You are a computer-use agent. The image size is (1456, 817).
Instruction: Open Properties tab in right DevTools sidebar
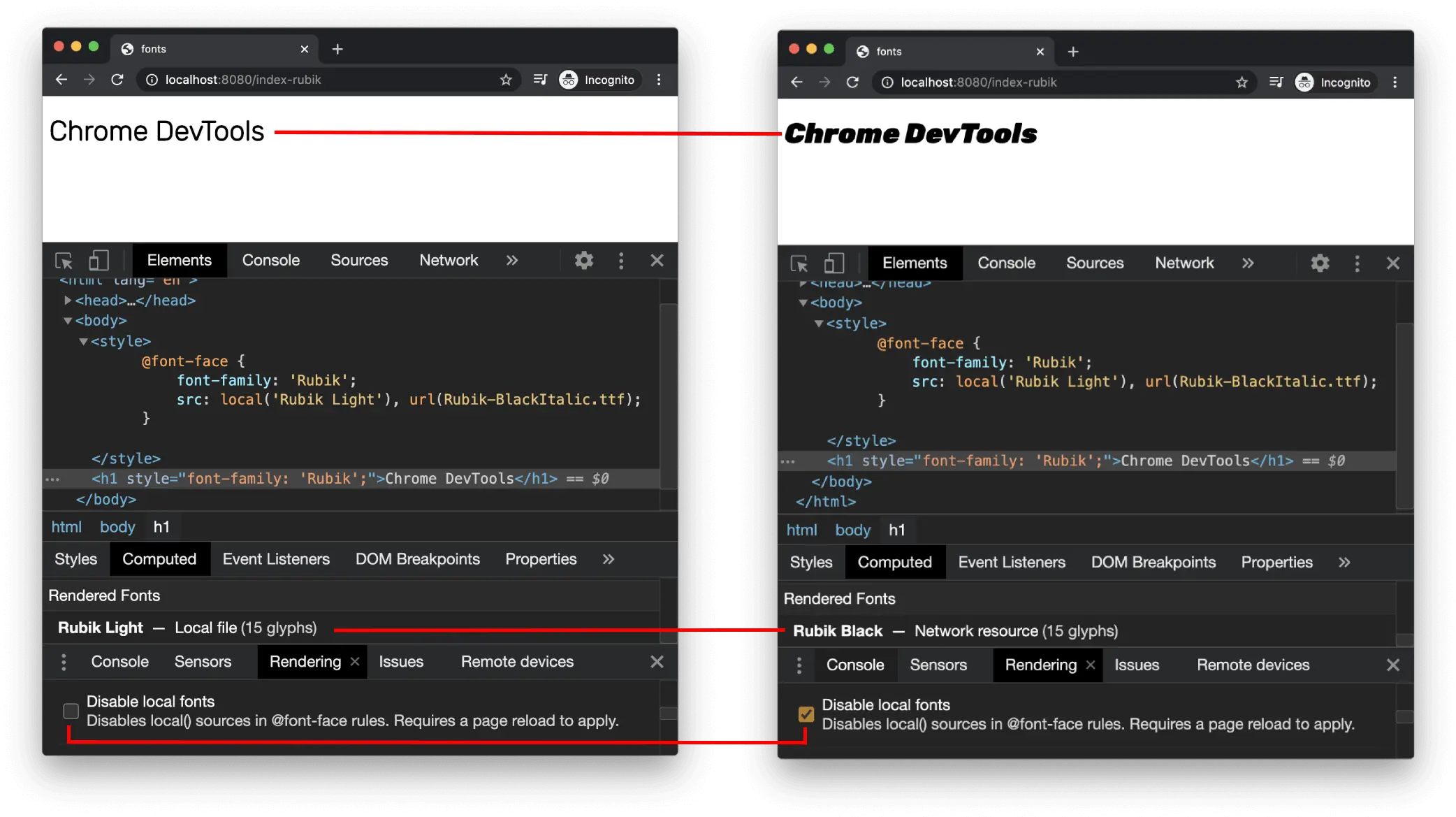1276,563
